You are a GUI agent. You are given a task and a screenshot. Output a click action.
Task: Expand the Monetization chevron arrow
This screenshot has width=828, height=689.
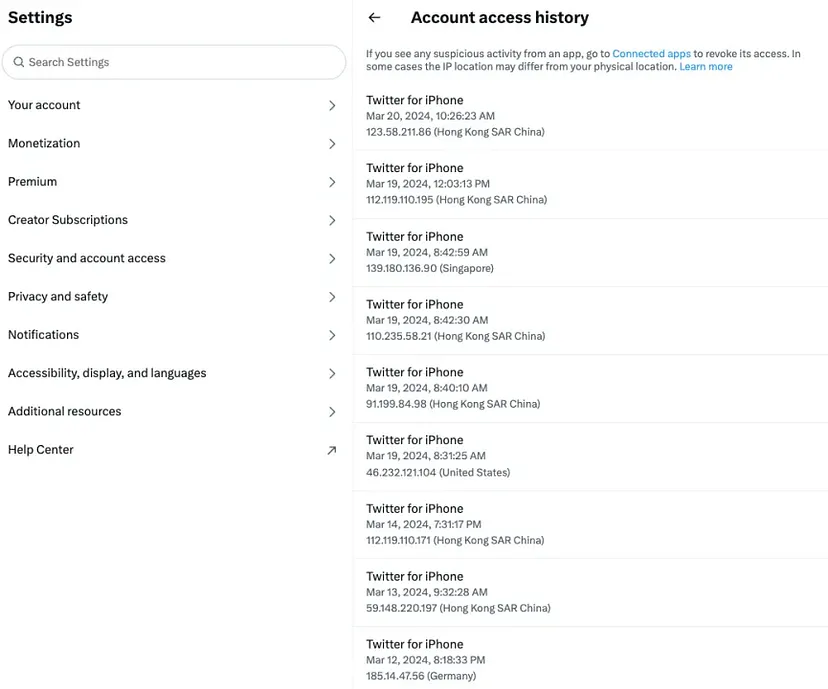[x=332, y=144]
